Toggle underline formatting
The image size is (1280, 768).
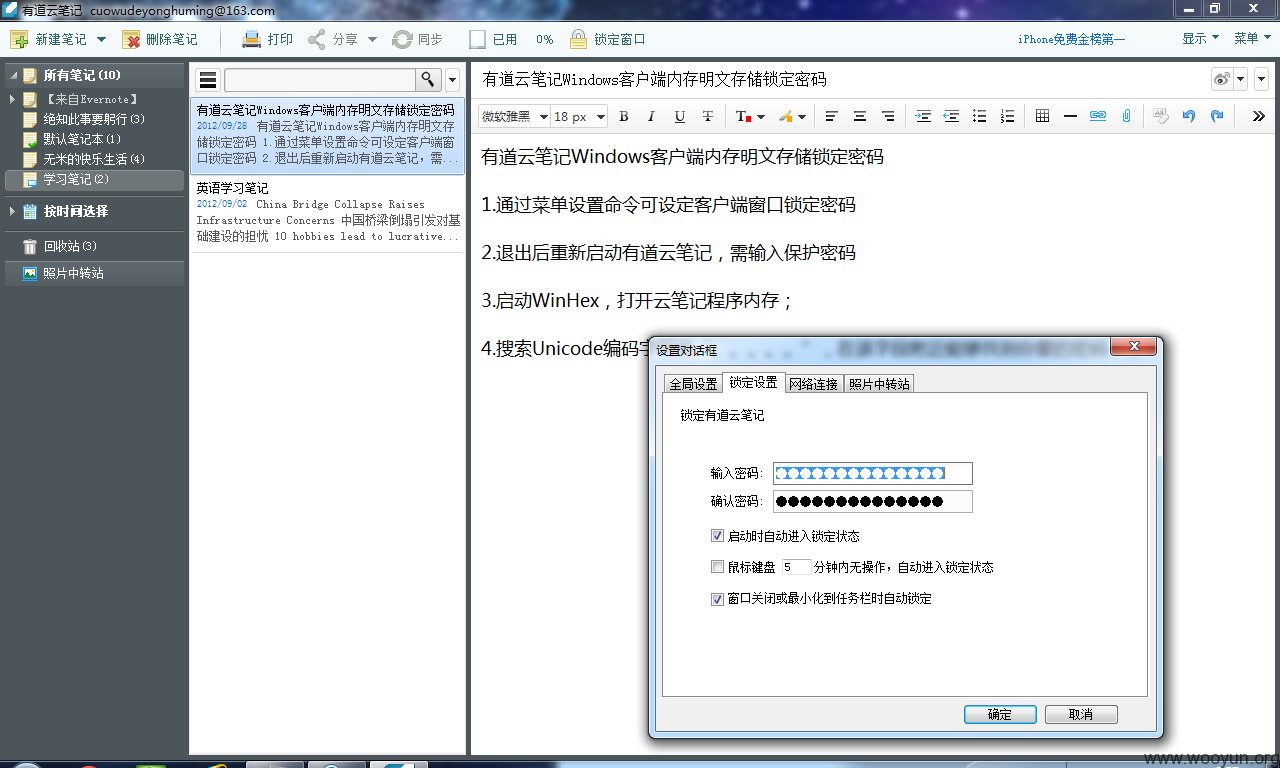(680, 116)
